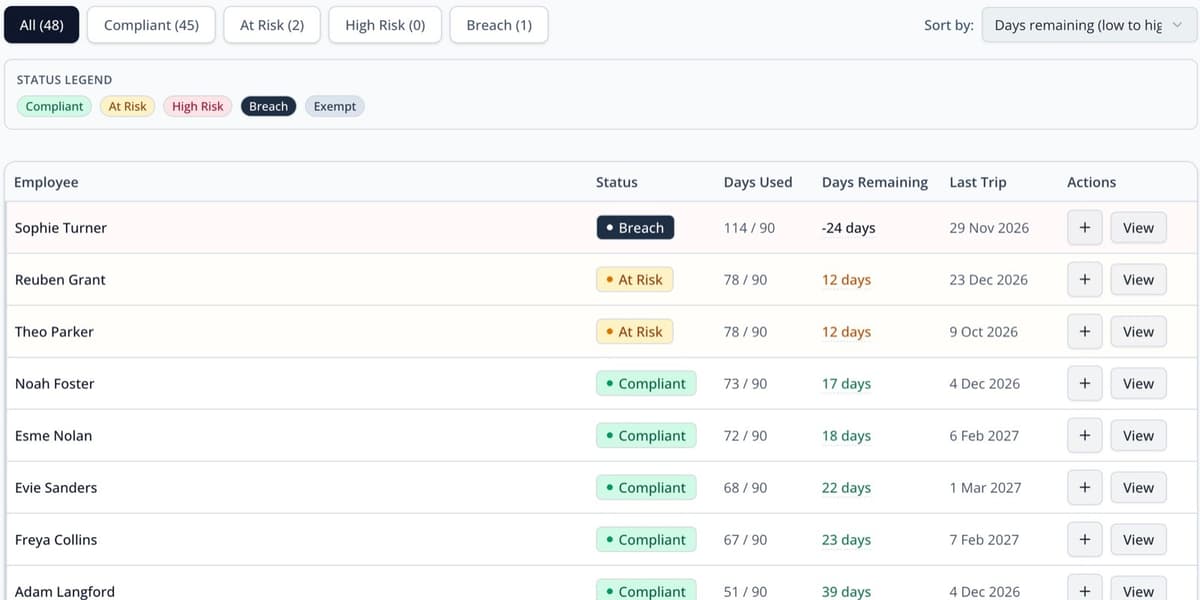Click the 17 days remaining value
The image size is (1200, 600).
pyautogui.click(x=846, y=384)
